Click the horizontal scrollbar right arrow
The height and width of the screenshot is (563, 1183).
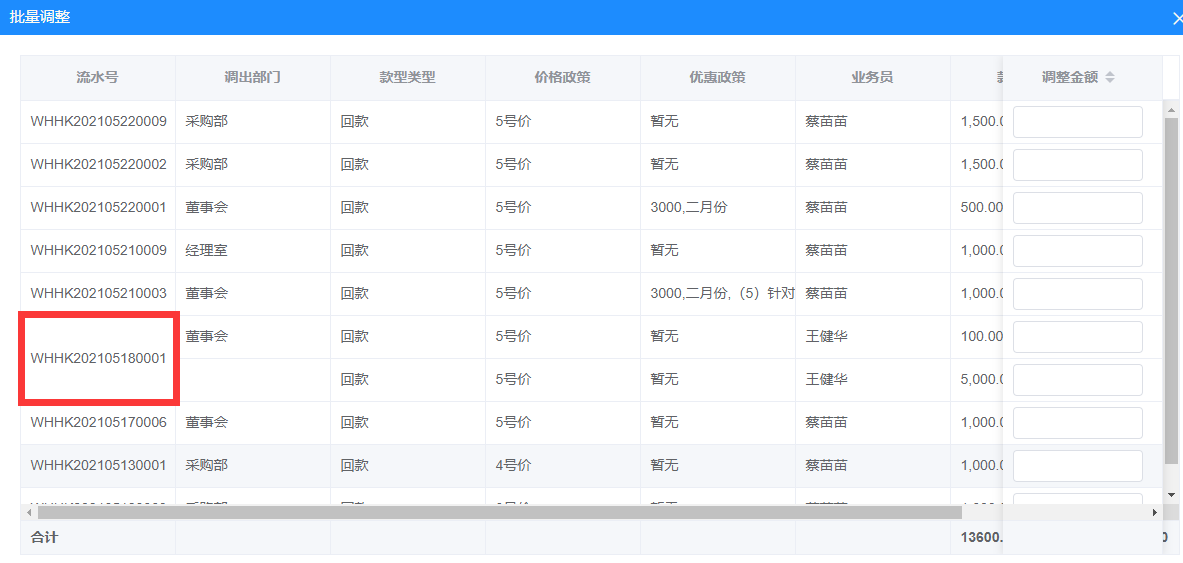click(x=1155, y=512)
